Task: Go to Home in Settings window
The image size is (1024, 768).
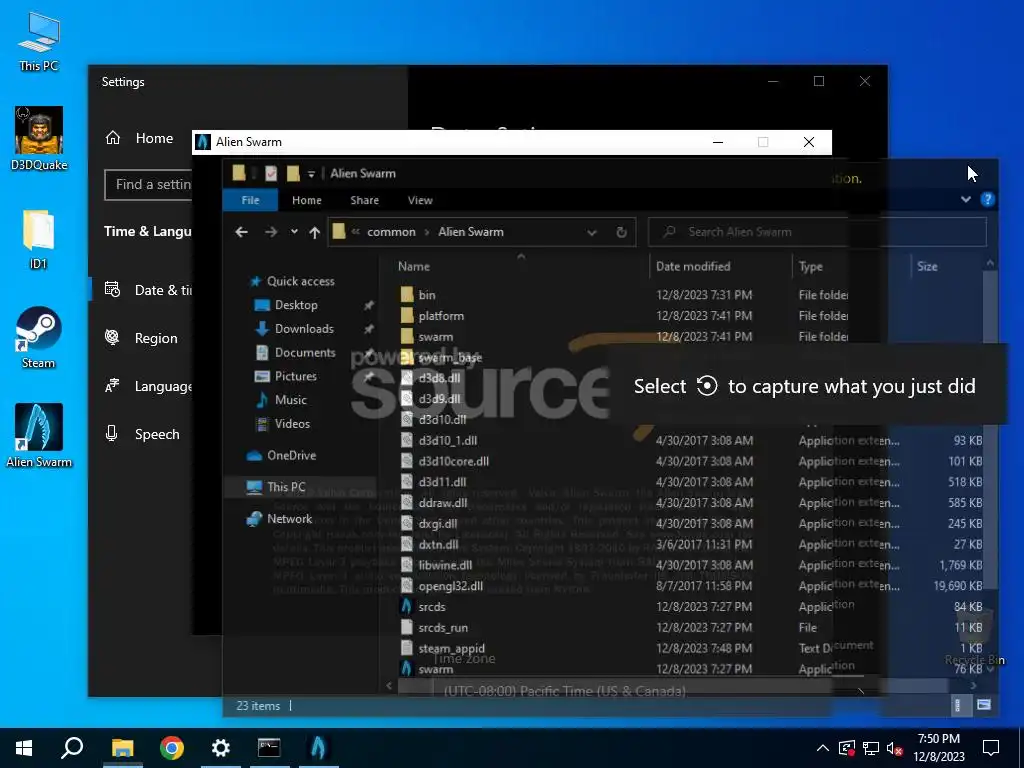Action: [140, 138]
